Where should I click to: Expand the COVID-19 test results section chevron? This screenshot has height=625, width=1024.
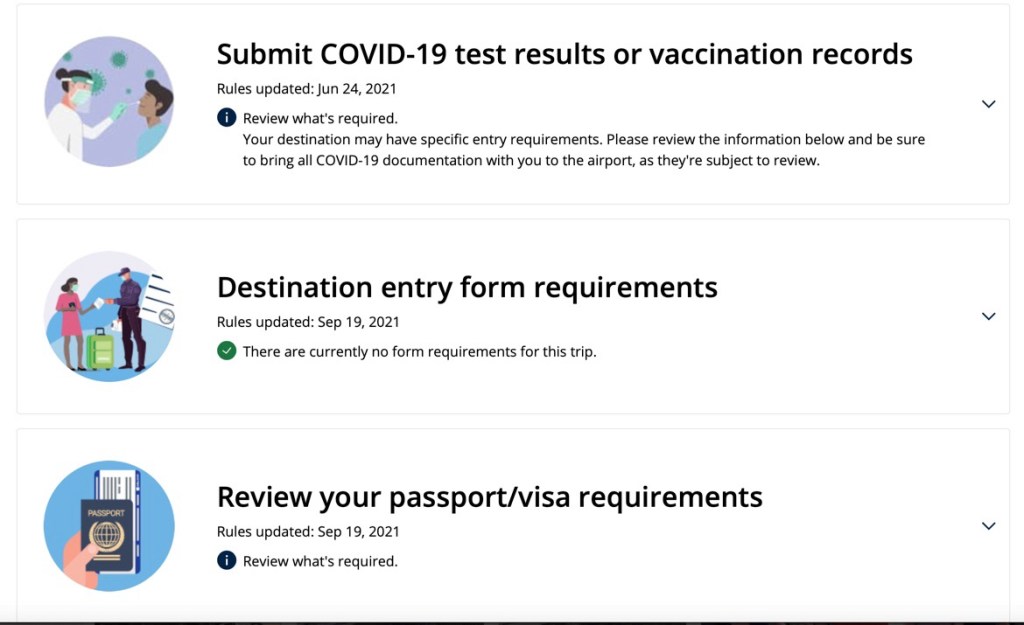[988, 104]
